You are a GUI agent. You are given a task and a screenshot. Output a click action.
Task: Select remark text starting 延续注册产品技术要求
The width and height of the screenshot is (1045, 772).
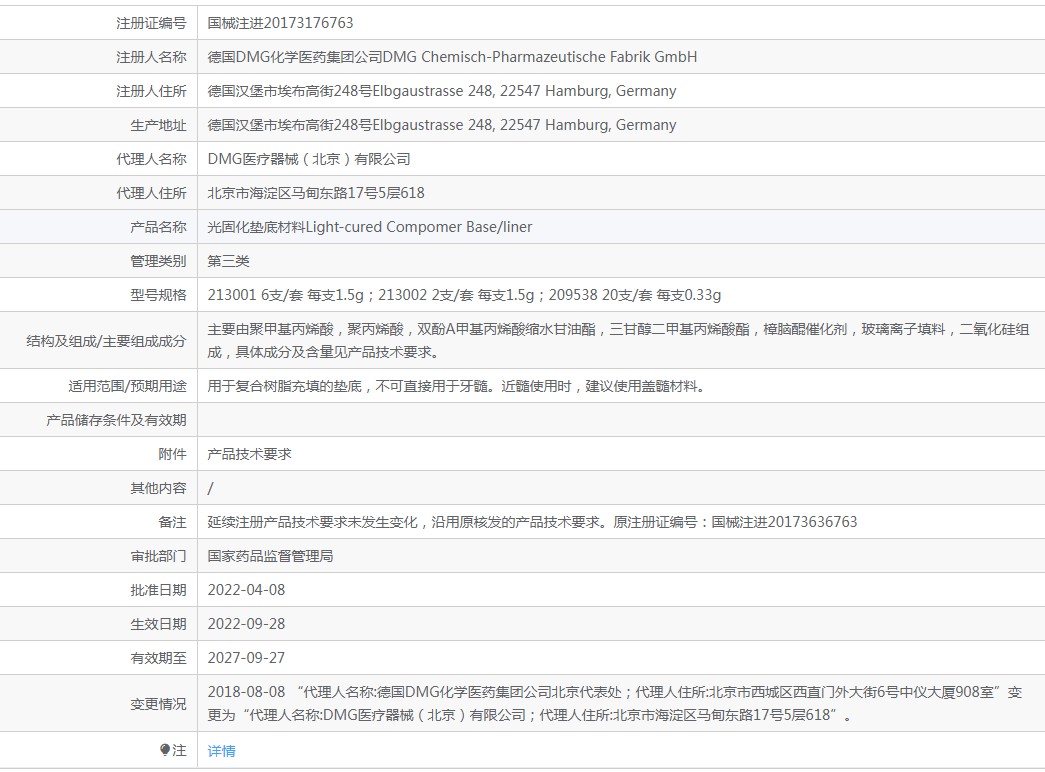(532, 522)
